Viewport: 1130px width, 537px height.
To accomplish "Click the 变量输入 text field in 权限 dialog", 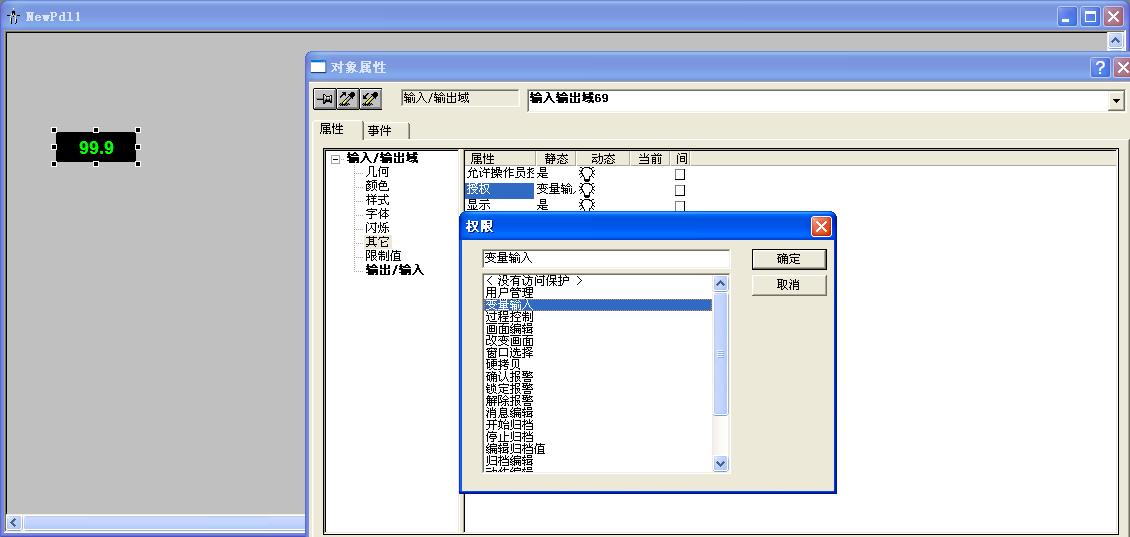I will click(606, 258).
